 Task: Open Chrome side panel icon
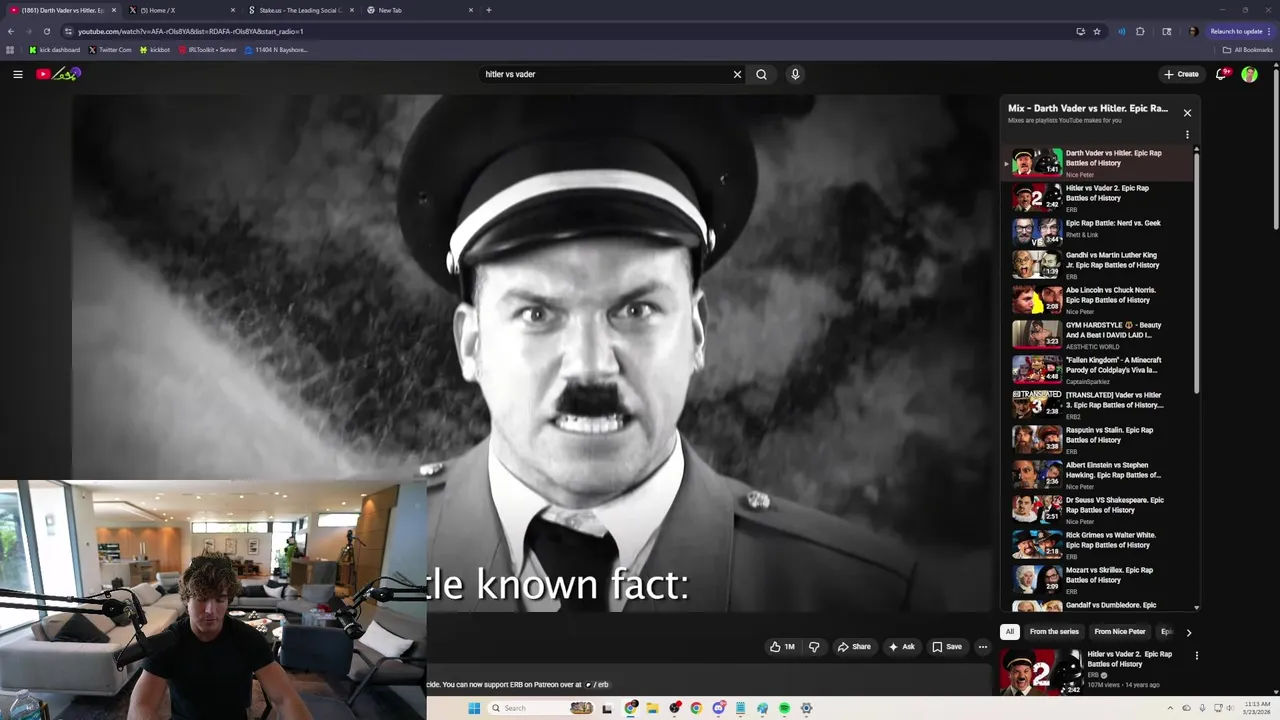pyautogui.click(x=1167, y=31)
